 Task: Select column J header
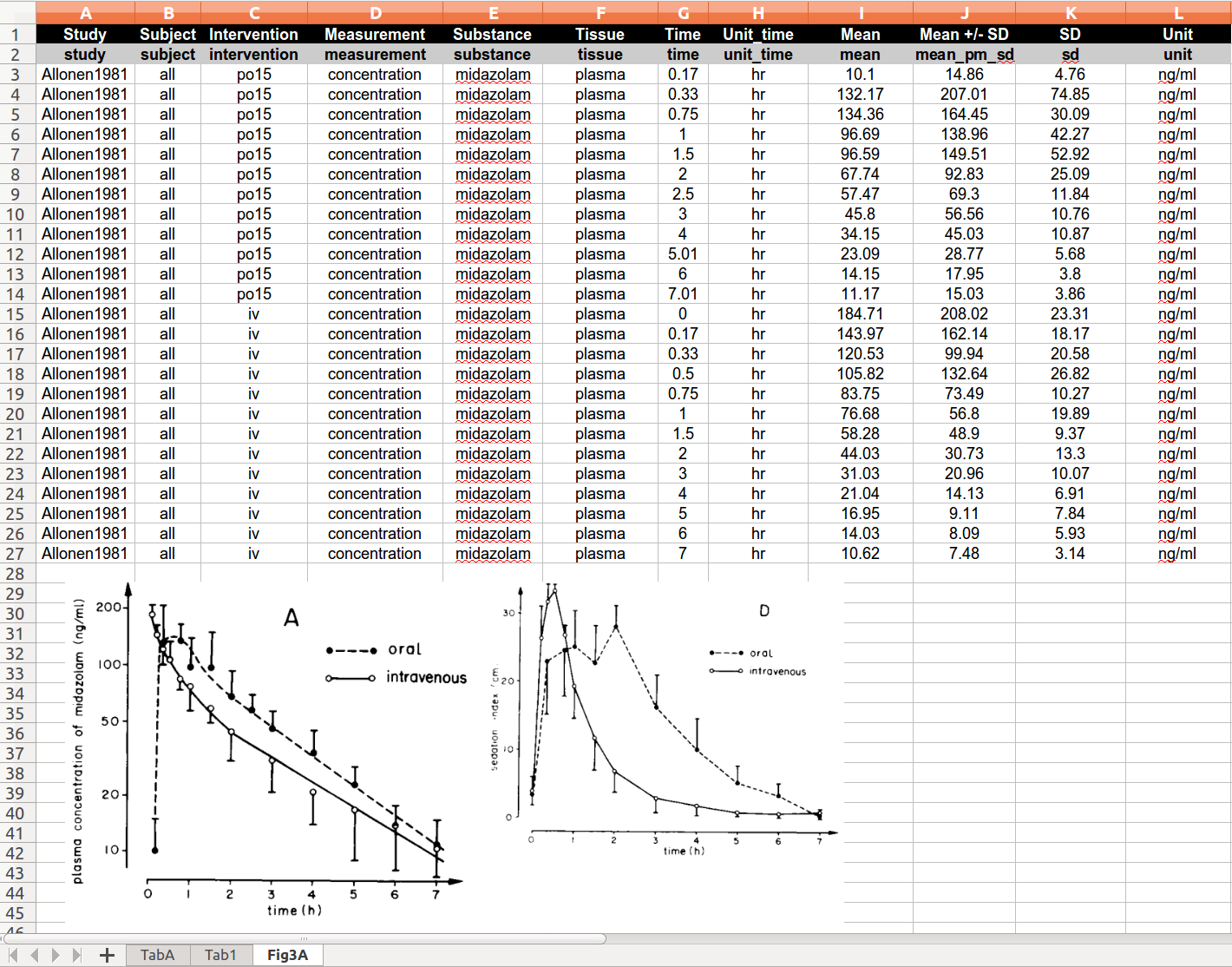tap(964, 13)
